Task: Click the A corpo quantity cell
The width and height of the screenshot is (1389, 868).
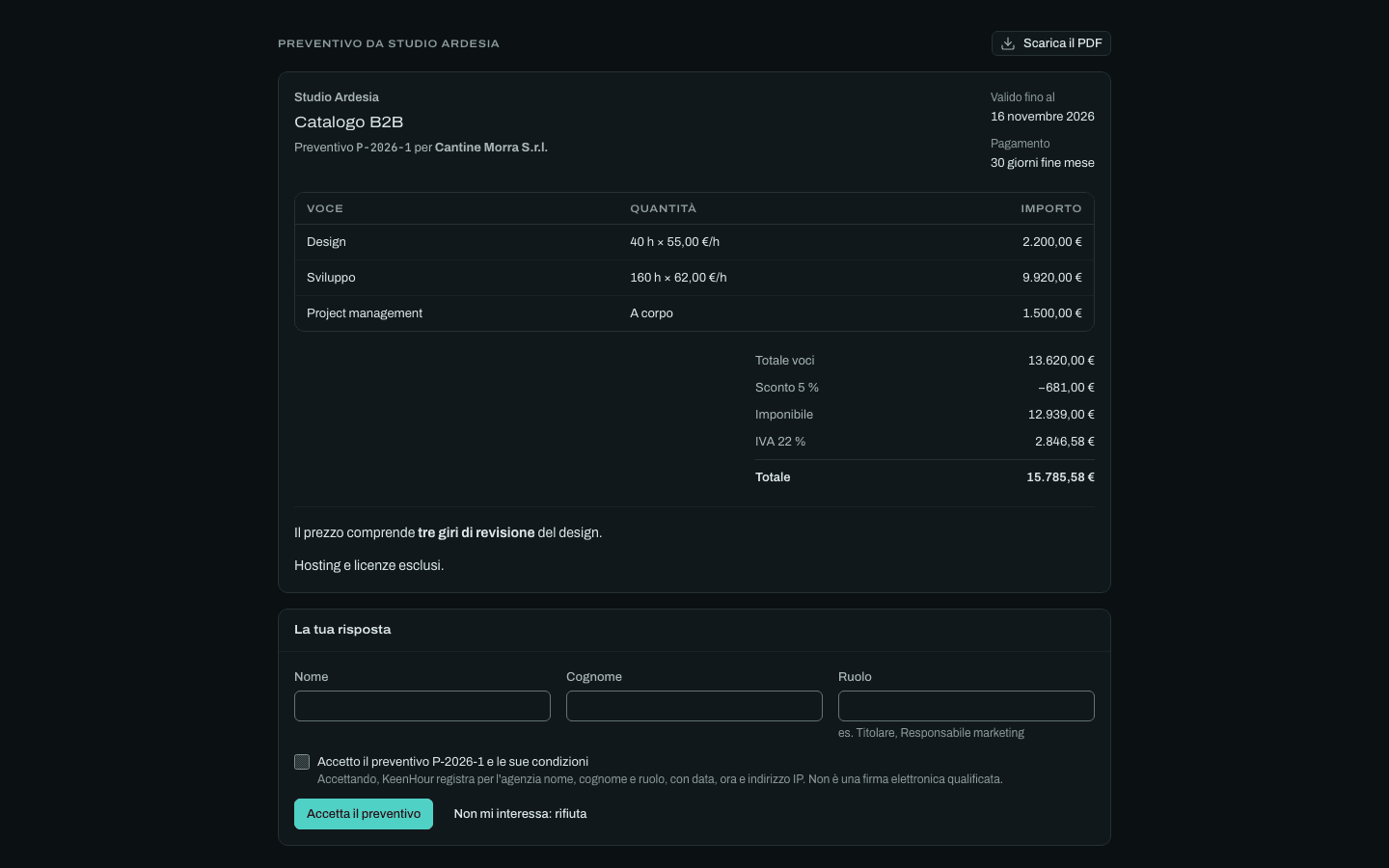Action: 651,313
